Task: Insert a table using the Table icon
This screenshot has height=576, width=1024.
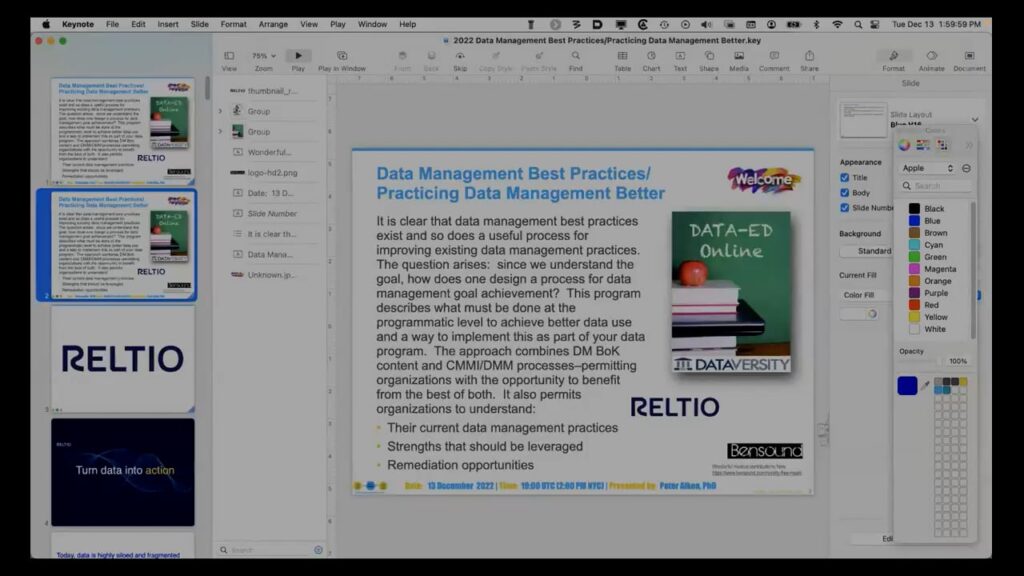Action: point(622,57)
